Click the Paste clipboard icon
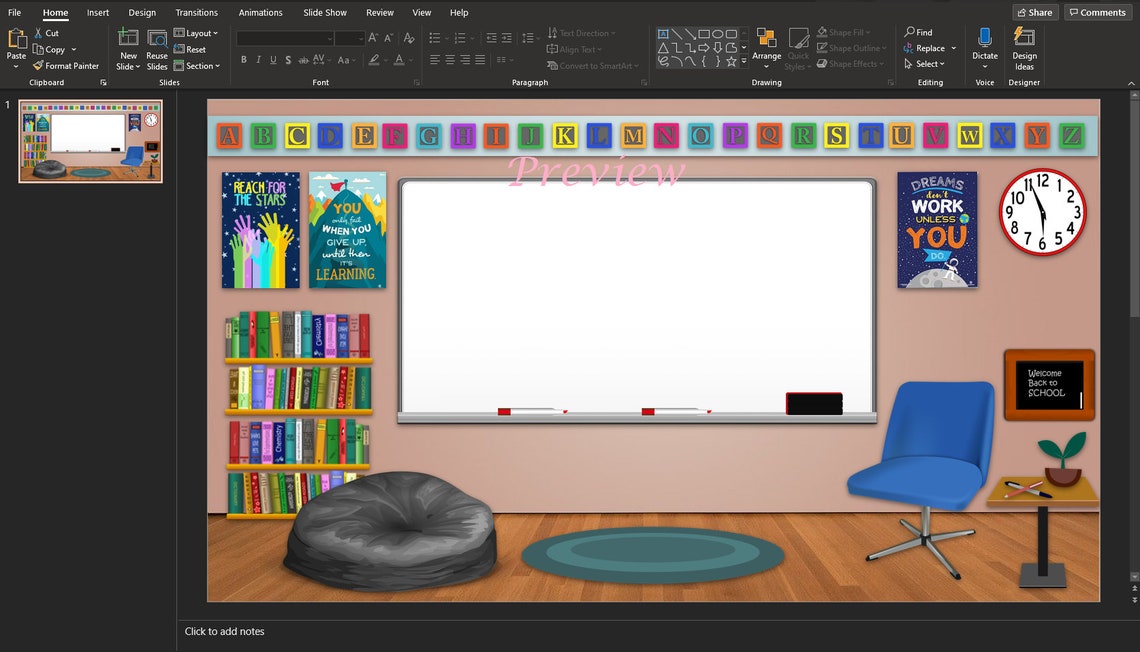The image size is (1140, 652). (x=16, y=39)
